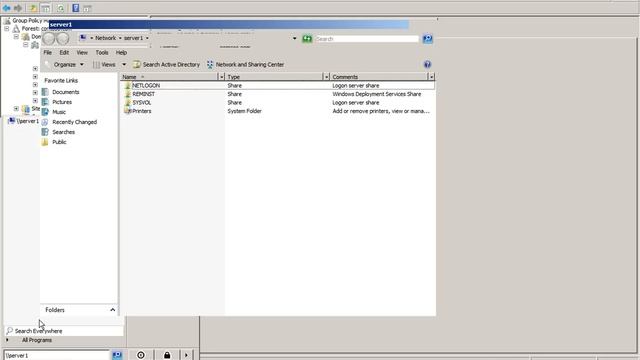Viewport: 640px width, 360px height.
Task: Click the green refresh button beside address bar
Action: coord(307,39)
